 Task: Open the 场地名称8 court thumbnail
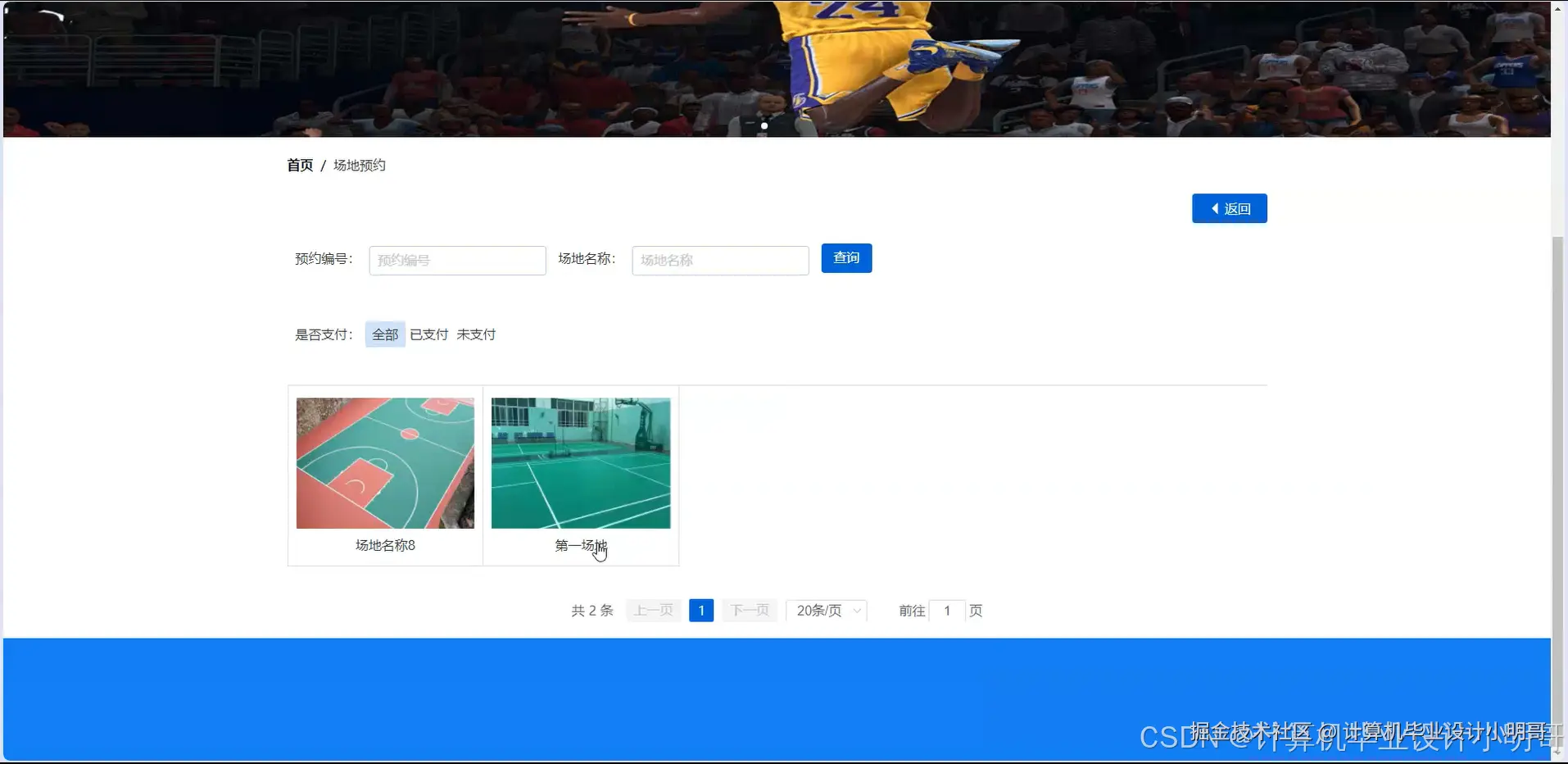point(385,463)
